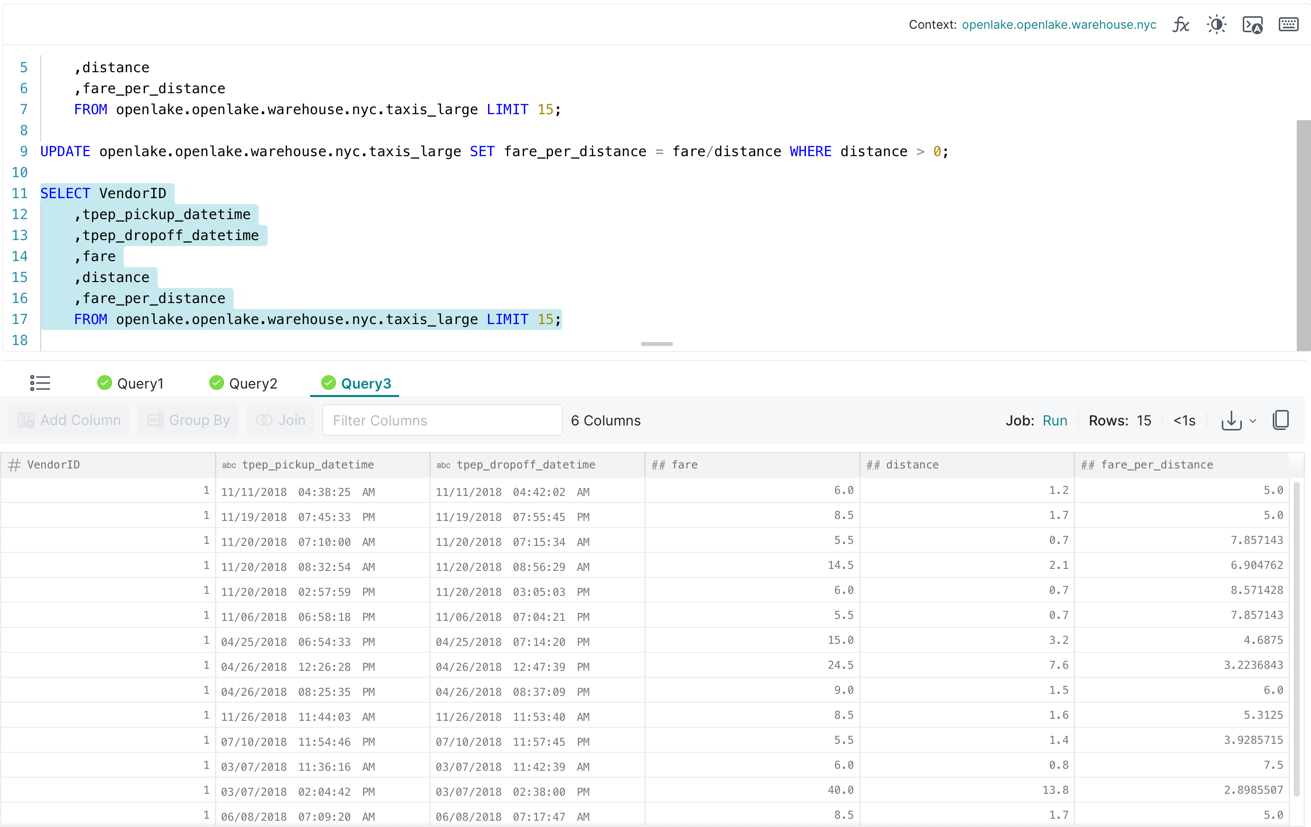Click the fare_per_distance column header
The width and height of the screenshot is (1311, 827).
(1157, 465)
